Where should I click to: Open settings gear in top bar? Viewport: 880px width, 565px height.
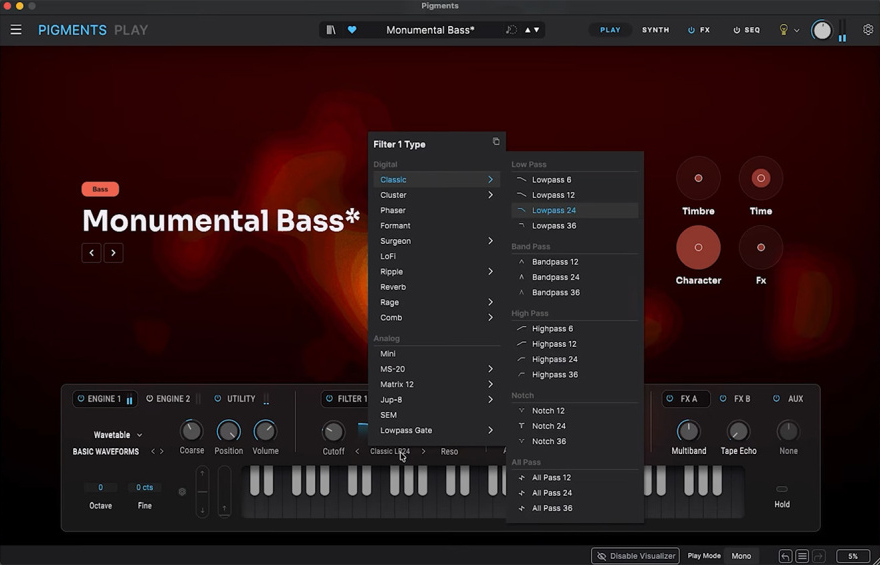pos(868,30)
